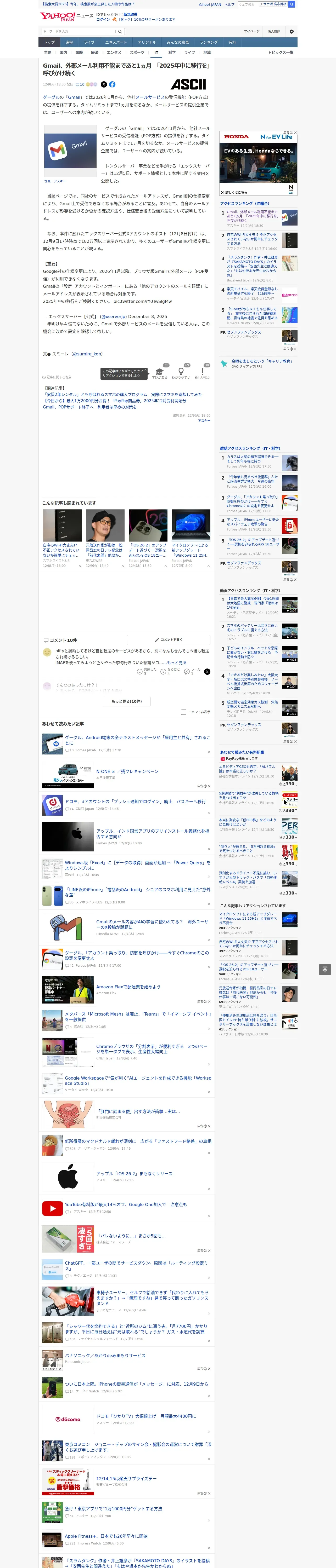Click the もっと見る(10件) button

(x=126, y=701)
